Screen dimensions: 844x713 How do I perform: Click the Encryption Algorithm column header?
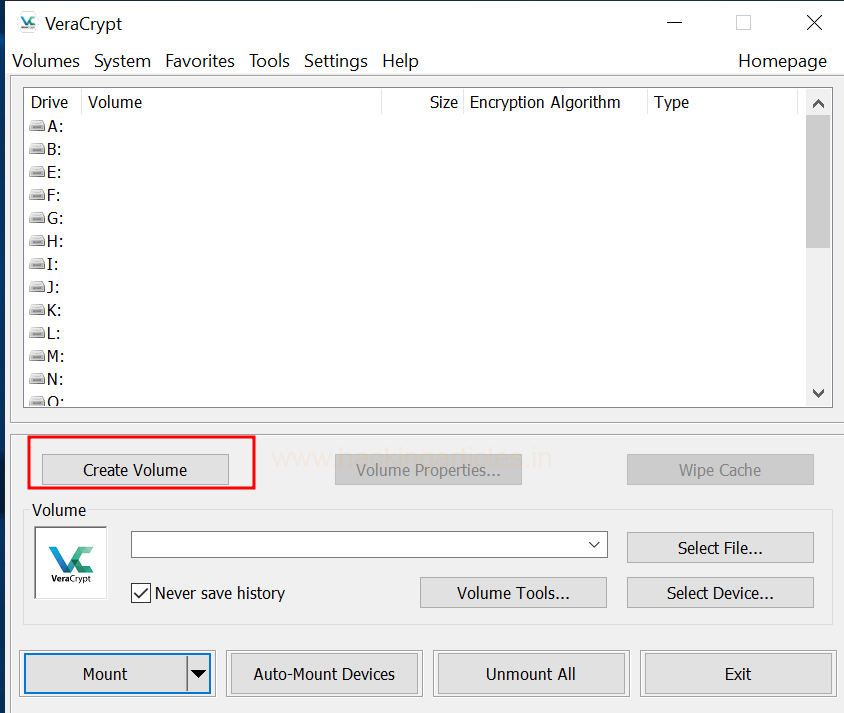pyautogui.click(x=555, y=102)
